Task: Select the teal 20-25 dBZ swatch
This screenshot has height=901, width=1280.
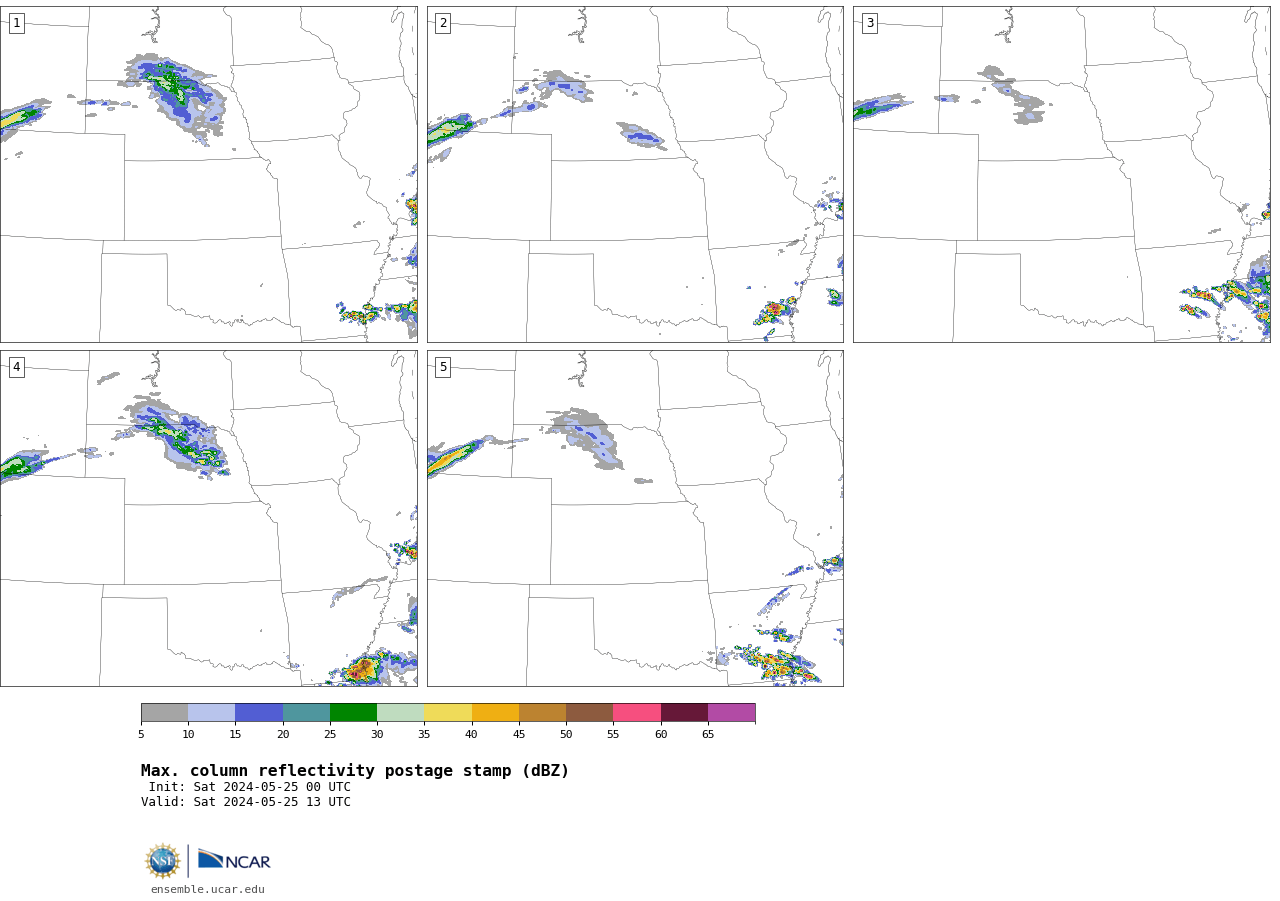Action: click(x=306, y=713)
